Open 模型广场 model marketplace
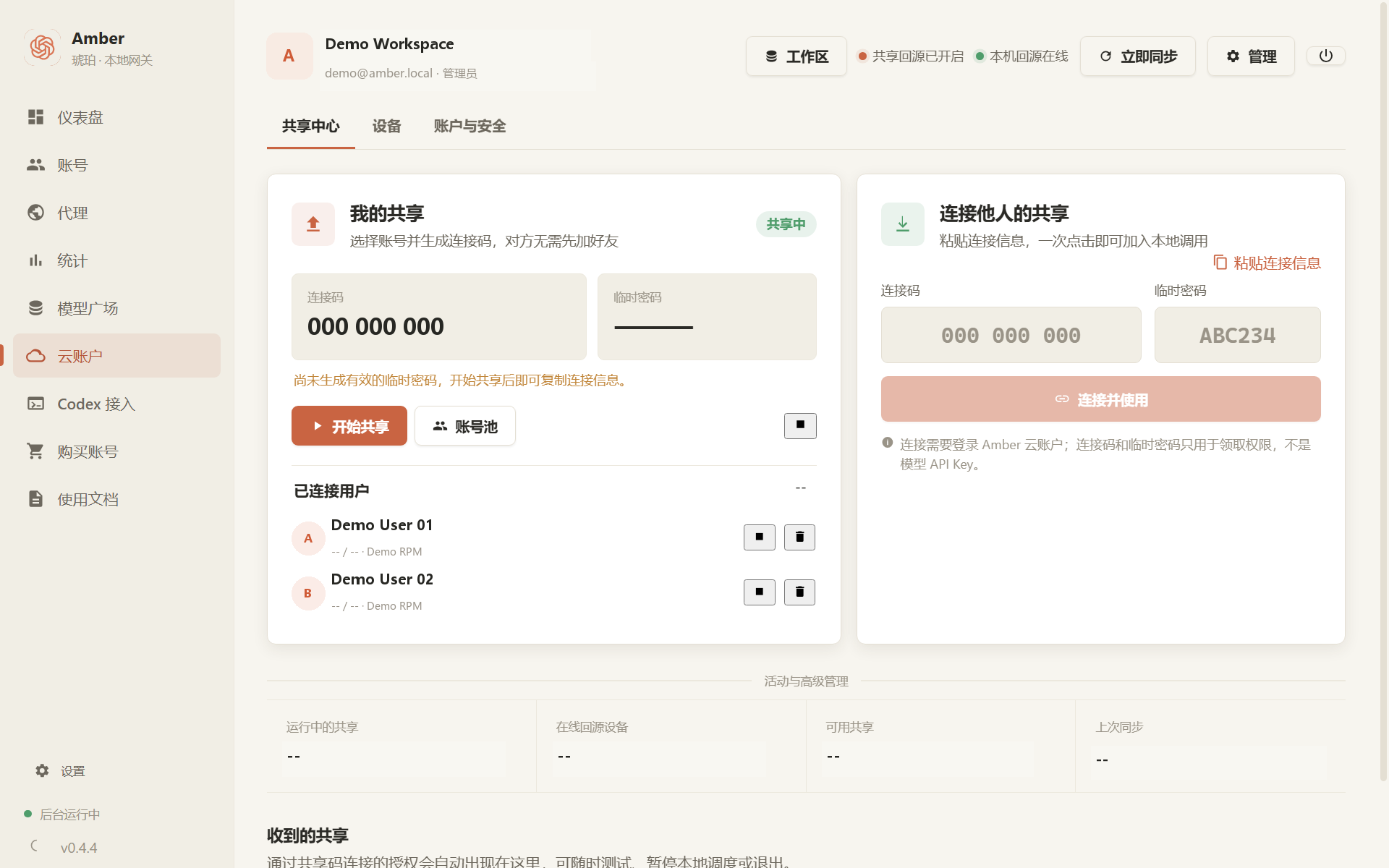The image size is (1389, 868). point(116,308)
